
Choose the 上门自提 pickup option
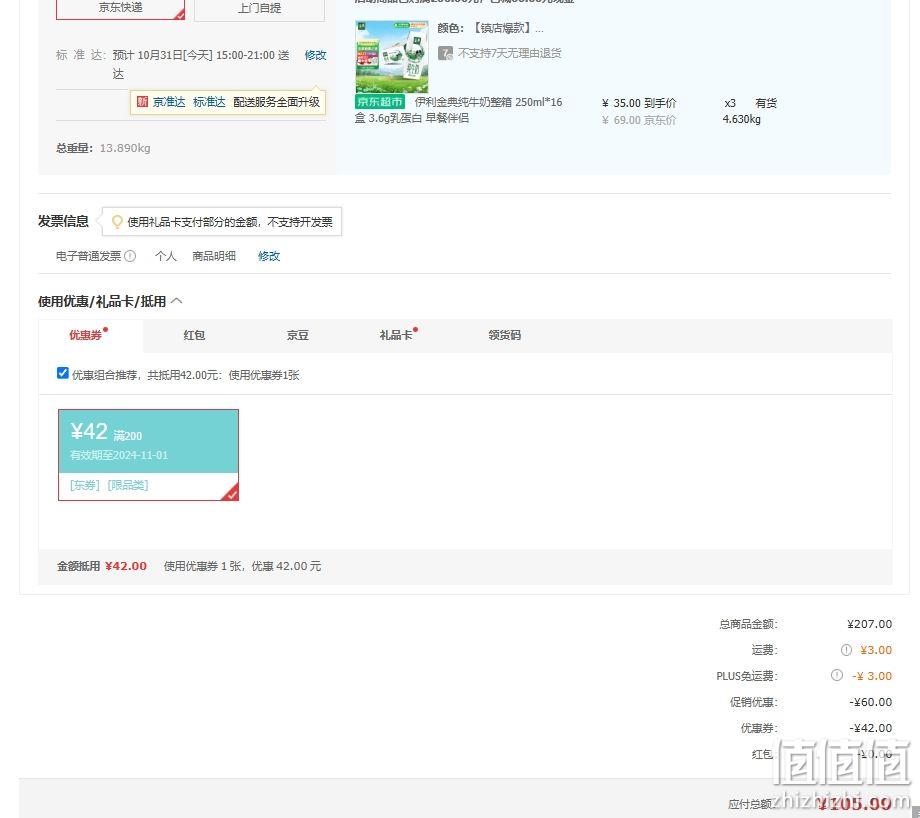coord(259,8)
